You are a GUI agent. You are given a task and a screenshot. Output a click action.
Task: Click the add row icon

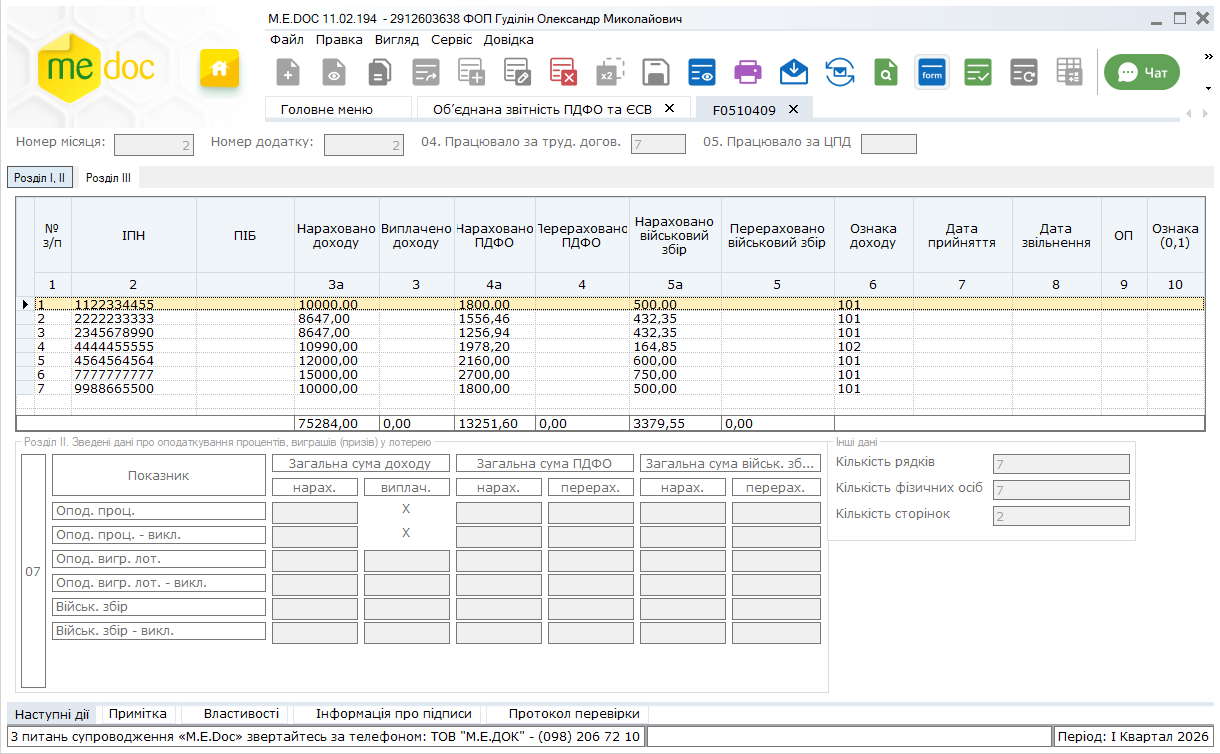tap(471, 72)
